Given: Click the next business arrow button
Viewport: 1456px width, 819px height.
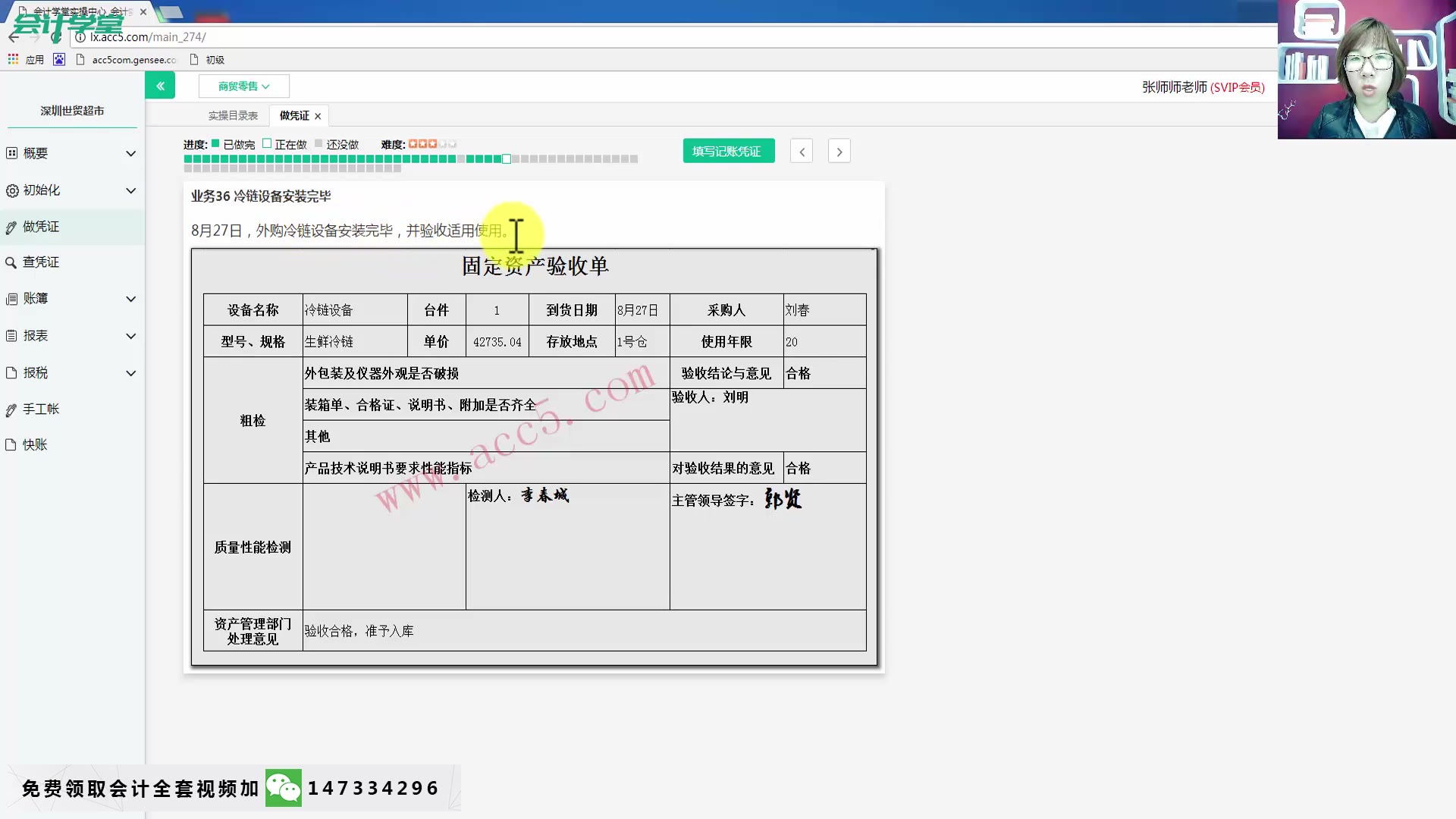Looking at the screenshot, I should [839, 151].
